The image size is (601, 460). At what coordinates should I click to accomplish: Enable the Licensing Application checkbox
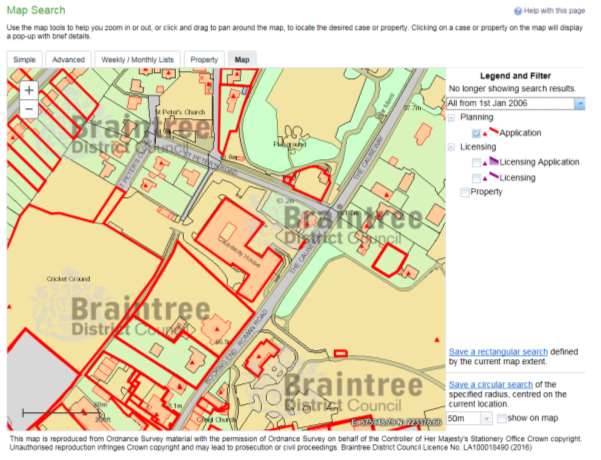(476, 163)
